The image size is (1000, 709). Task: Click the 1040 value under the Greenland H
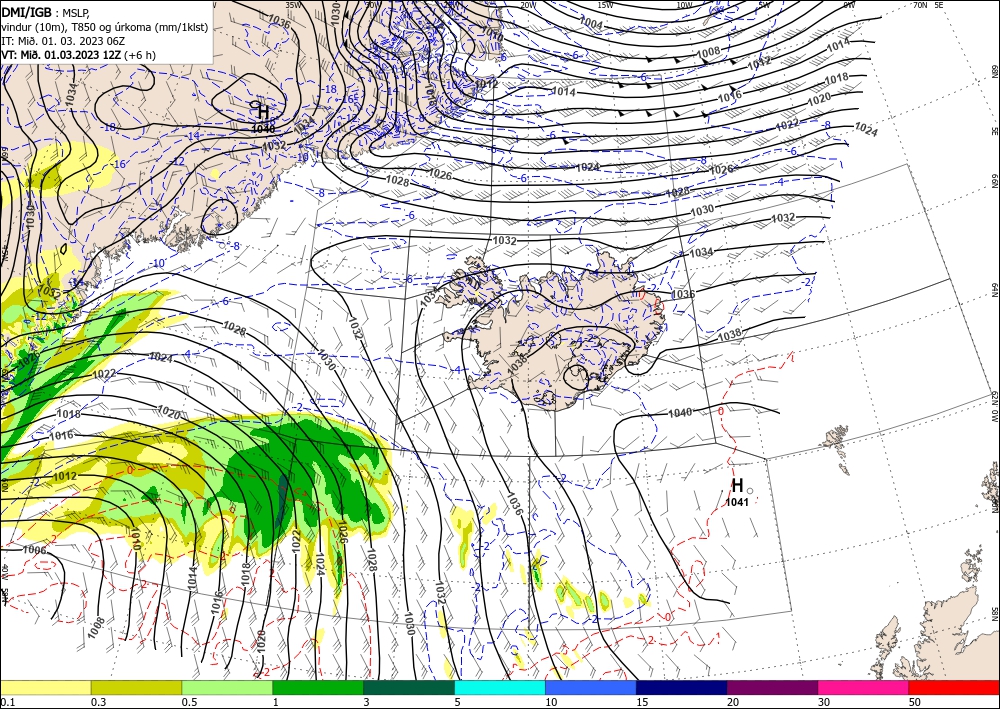coord(263,129)
